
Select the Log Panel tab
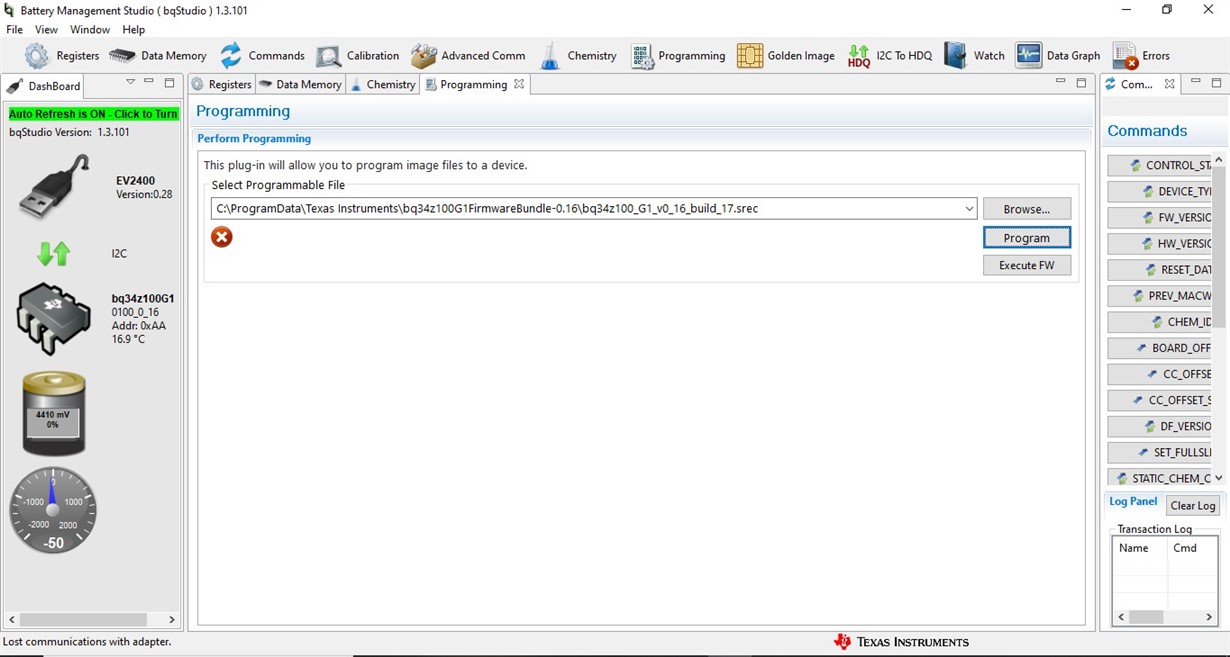pos(1133,501)
